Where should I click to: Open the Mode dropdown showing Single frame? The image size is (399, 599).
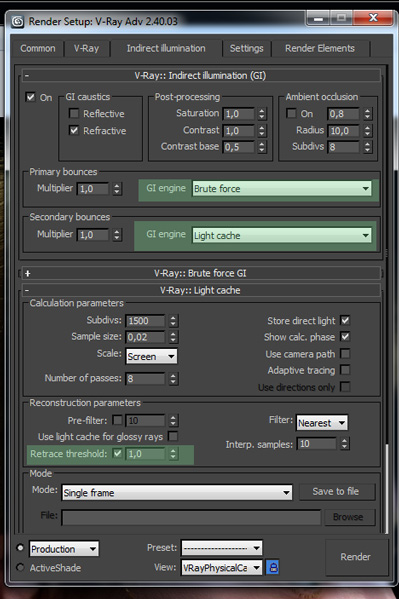click(x=177, y=493)
